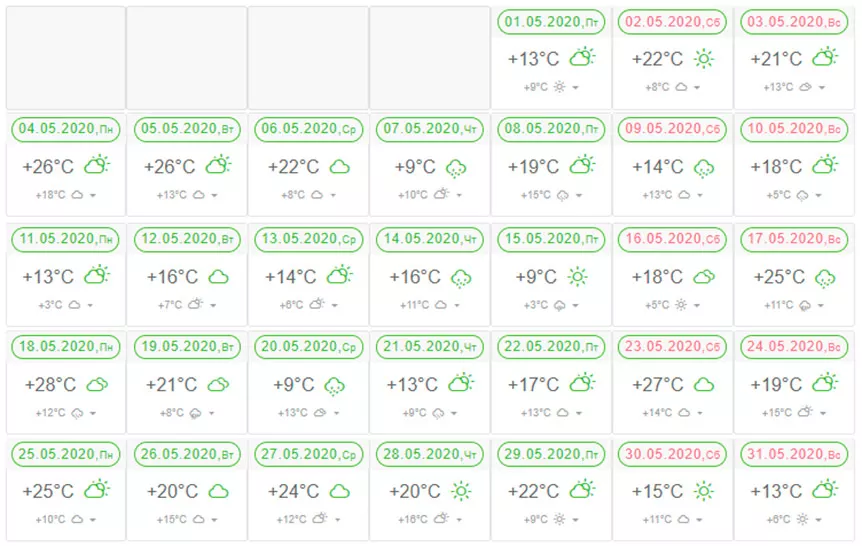Viewport: 862px width, 546px height.
Task: Click the rain cloud icon on 20.05.2020
Action: 334,386
